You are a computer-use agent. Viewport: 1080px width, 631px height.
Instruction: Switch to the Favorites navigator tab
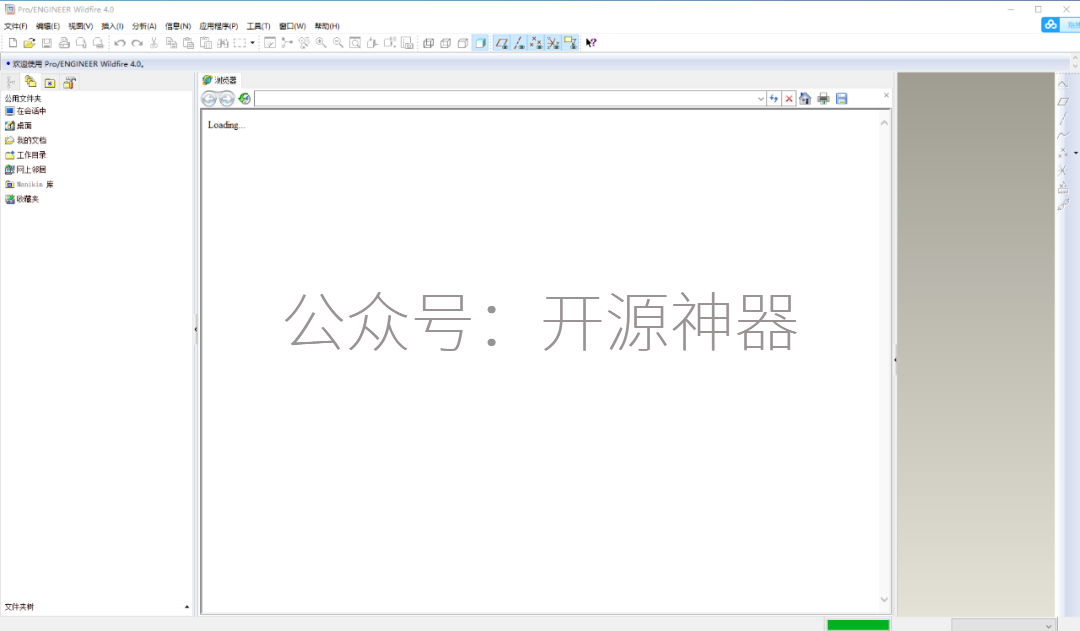point(50,83)
